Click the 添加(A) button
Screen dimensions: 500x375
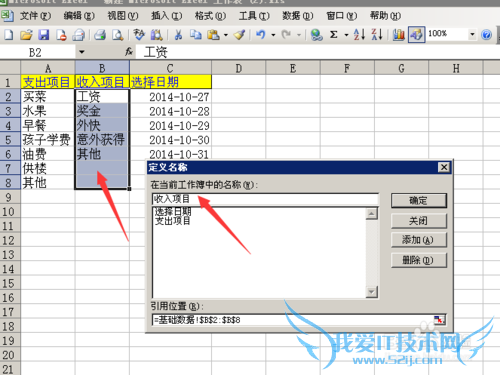(418, 240)
